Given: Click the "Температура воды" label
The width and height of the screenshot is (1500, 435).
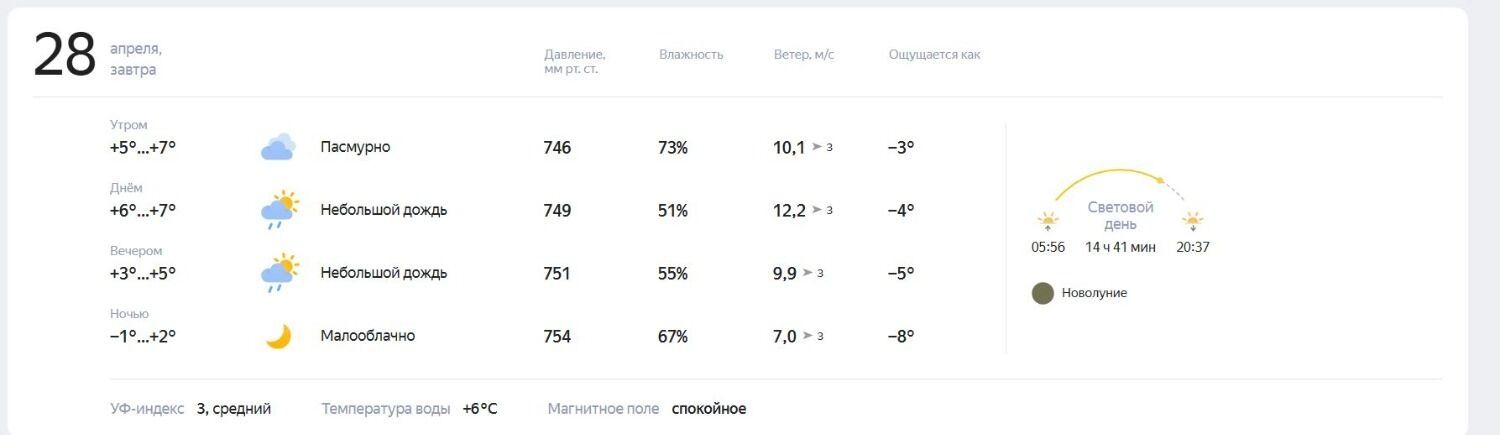Looking at the screenshot, I should click(x=385, y=409).
